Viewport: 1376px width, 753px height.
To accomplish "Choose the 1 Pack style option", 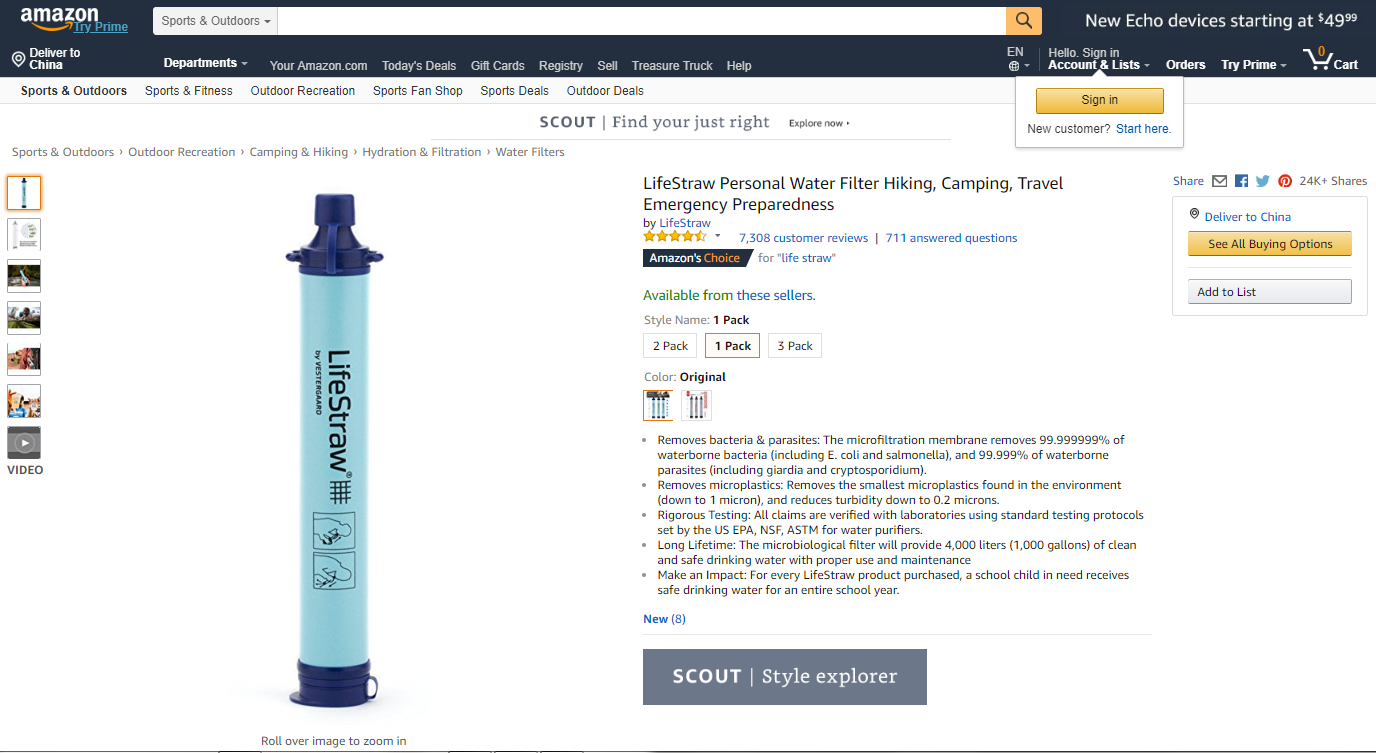I will [732, 346].
